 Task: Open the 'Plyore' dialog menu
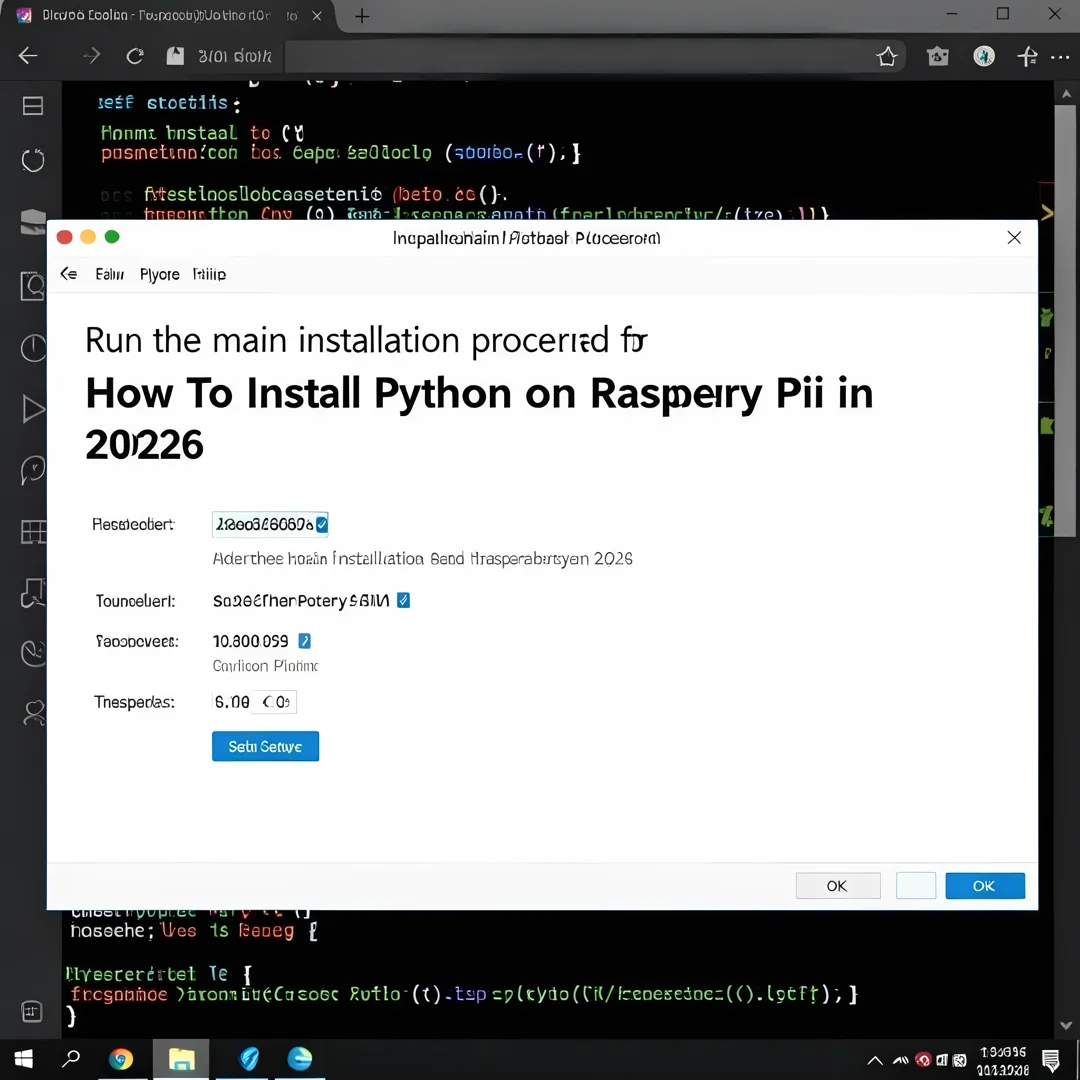[160, 274]
